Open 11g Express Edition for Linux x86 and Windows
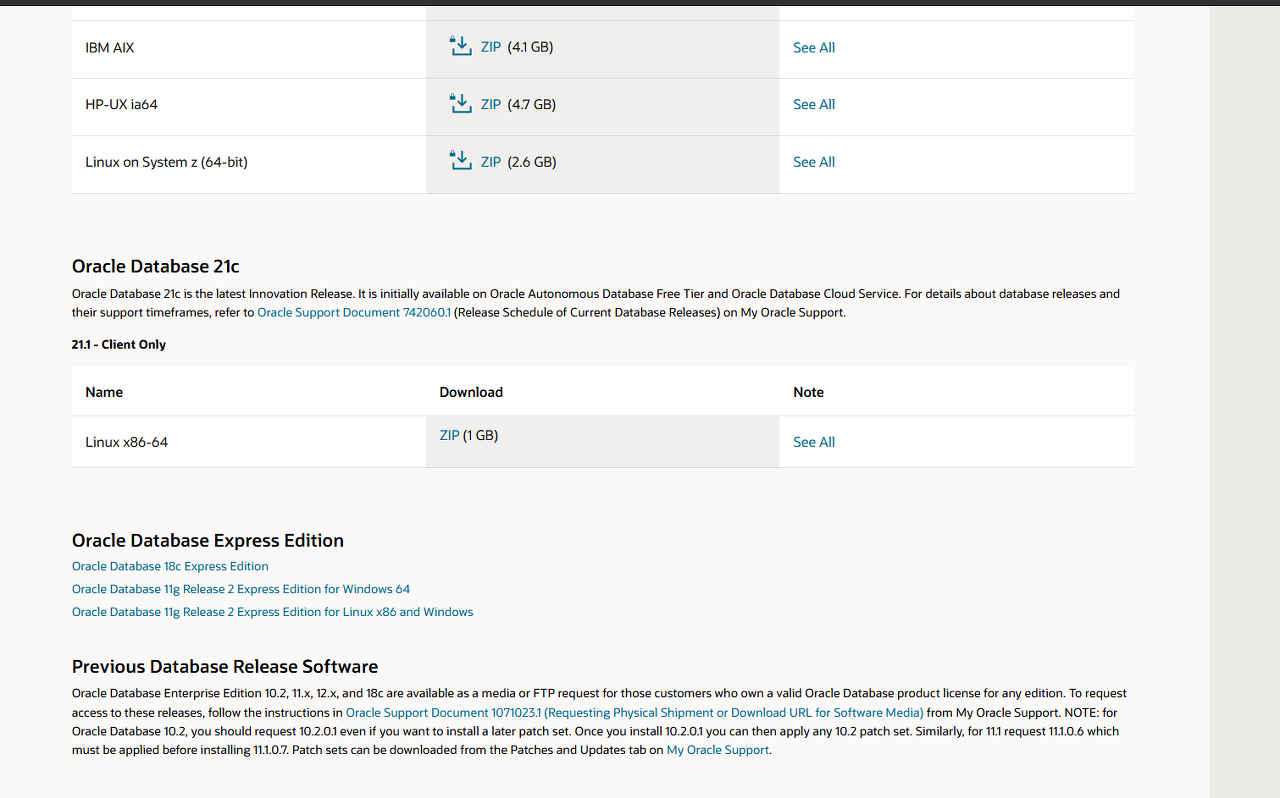 [273, 612]
